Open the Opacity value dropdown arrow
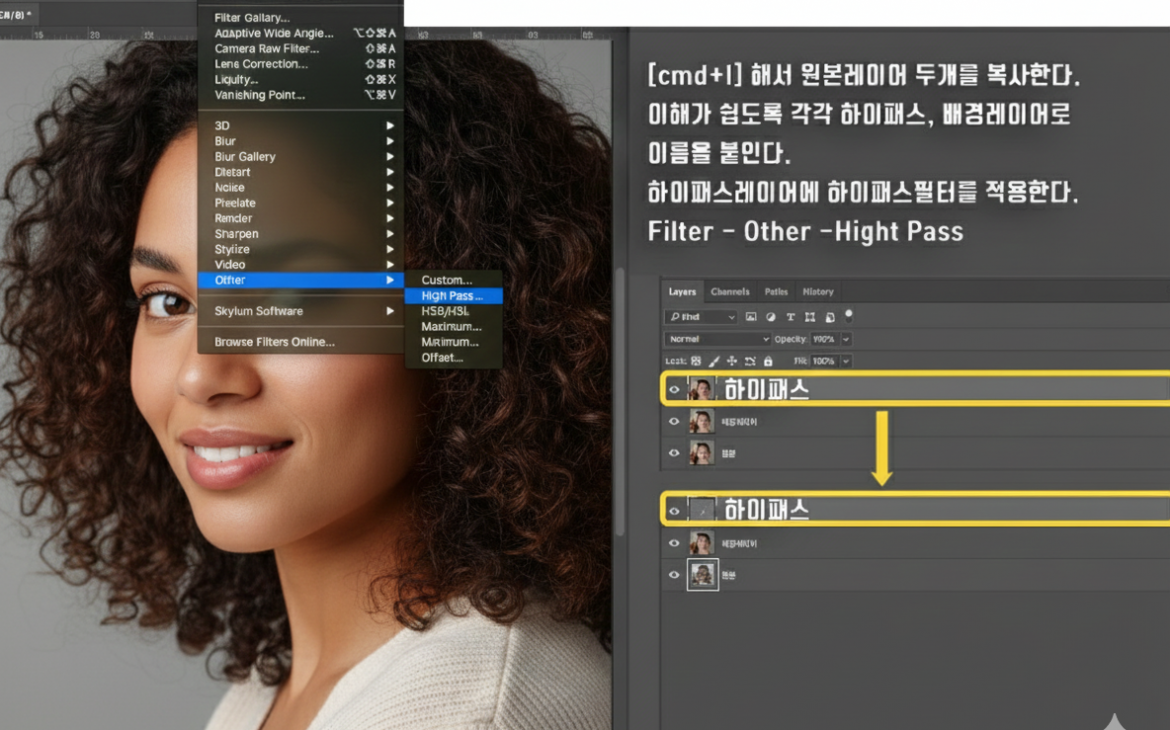The width and height of the screenshot is (1170, 730). tap(846, 339)
